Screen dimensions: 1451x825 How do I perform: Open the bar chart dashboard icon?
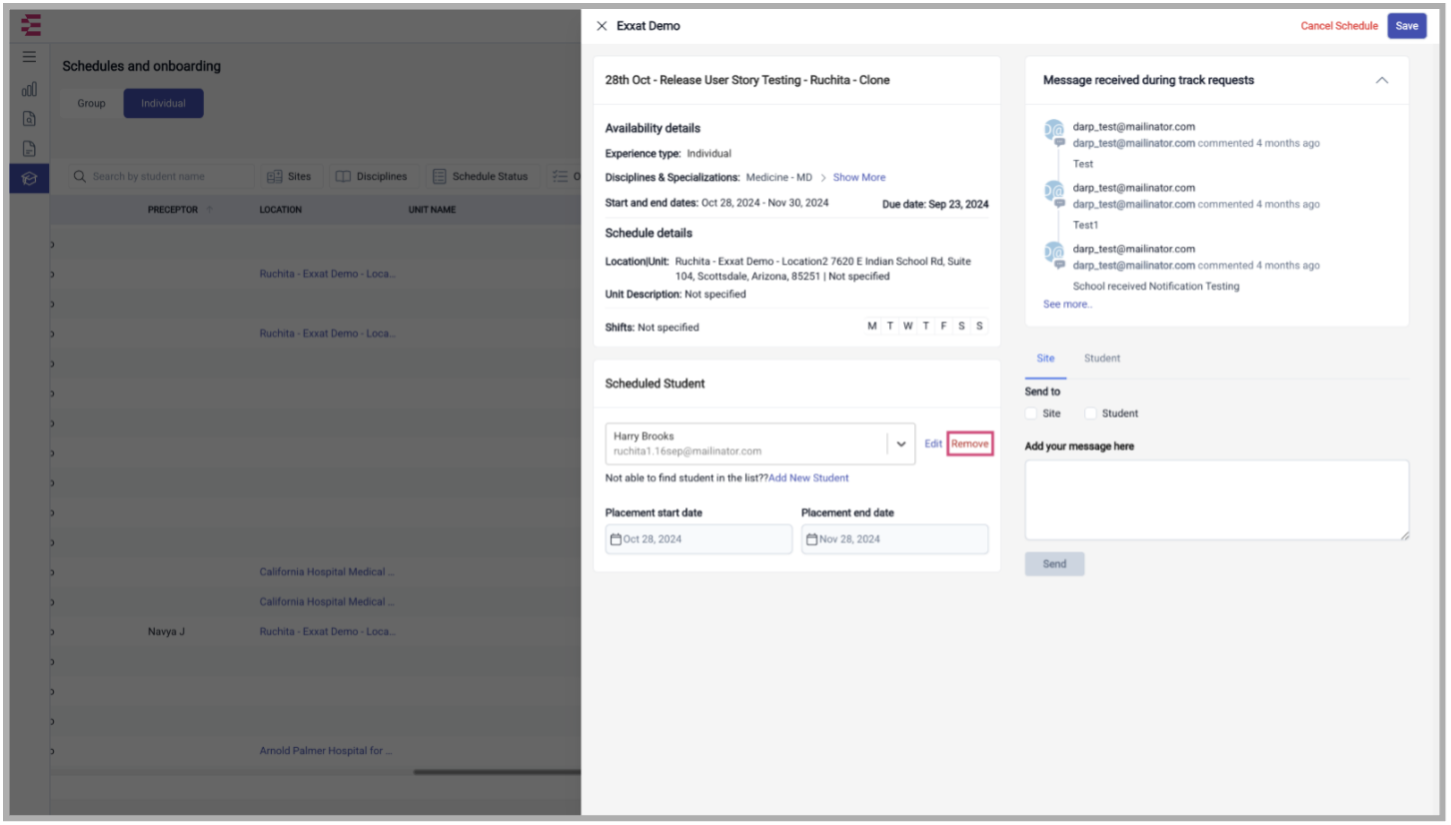29,89
